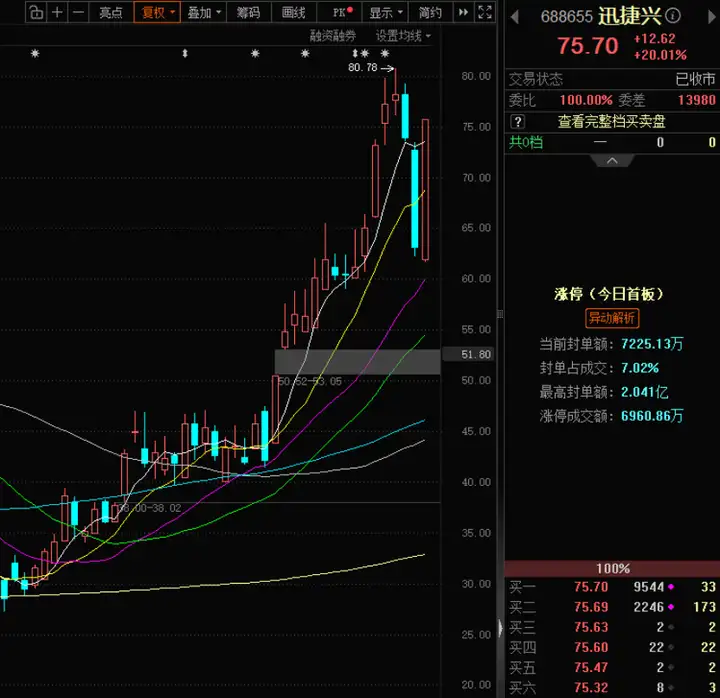Toggle the 亮点 highlights button
Screen dimensions: 720x698
click(x=111, y=12)
